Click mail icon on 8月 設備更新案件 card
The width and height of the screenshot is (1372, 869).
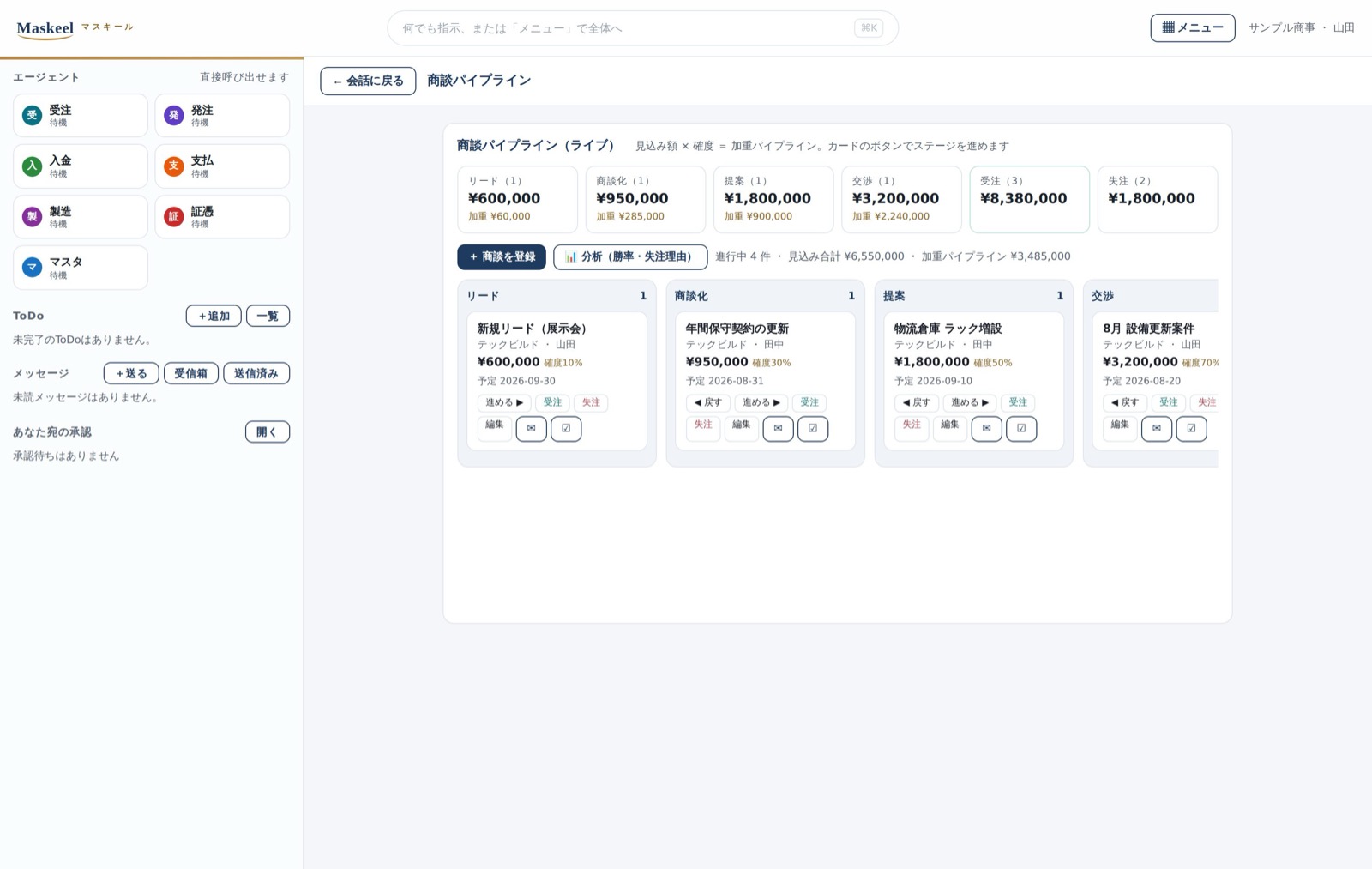click(x=1157, y=429)
